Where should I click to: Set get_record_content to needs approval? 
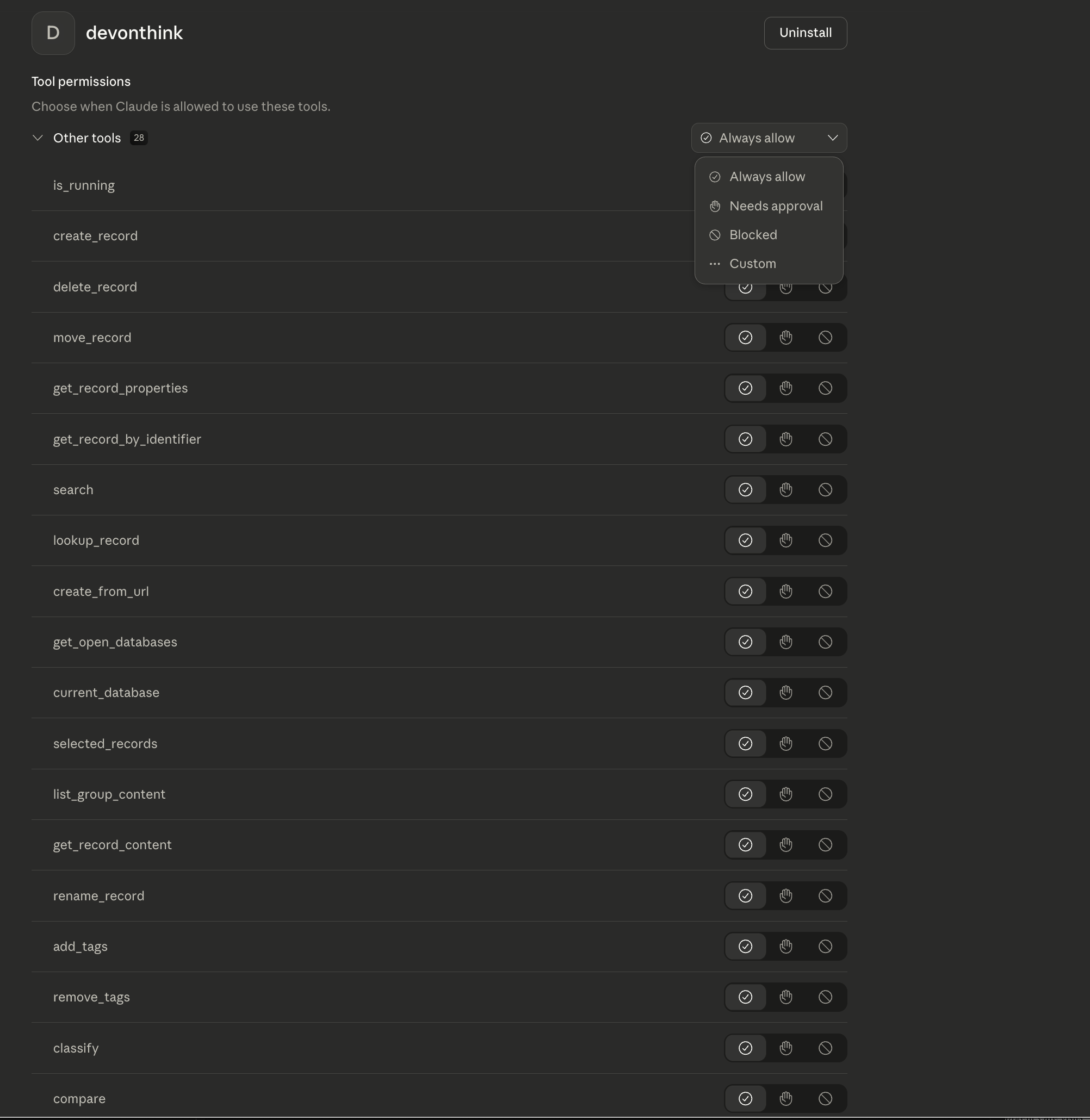(x=785, y=845)
